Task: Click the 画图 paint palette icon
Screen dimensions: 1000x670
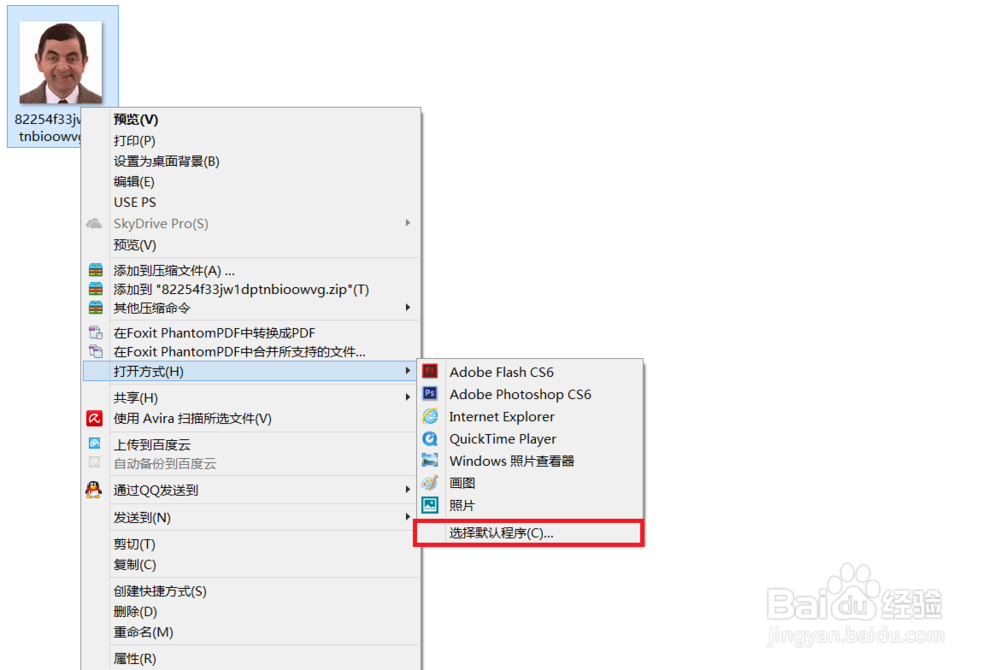Action: point(430,483)
